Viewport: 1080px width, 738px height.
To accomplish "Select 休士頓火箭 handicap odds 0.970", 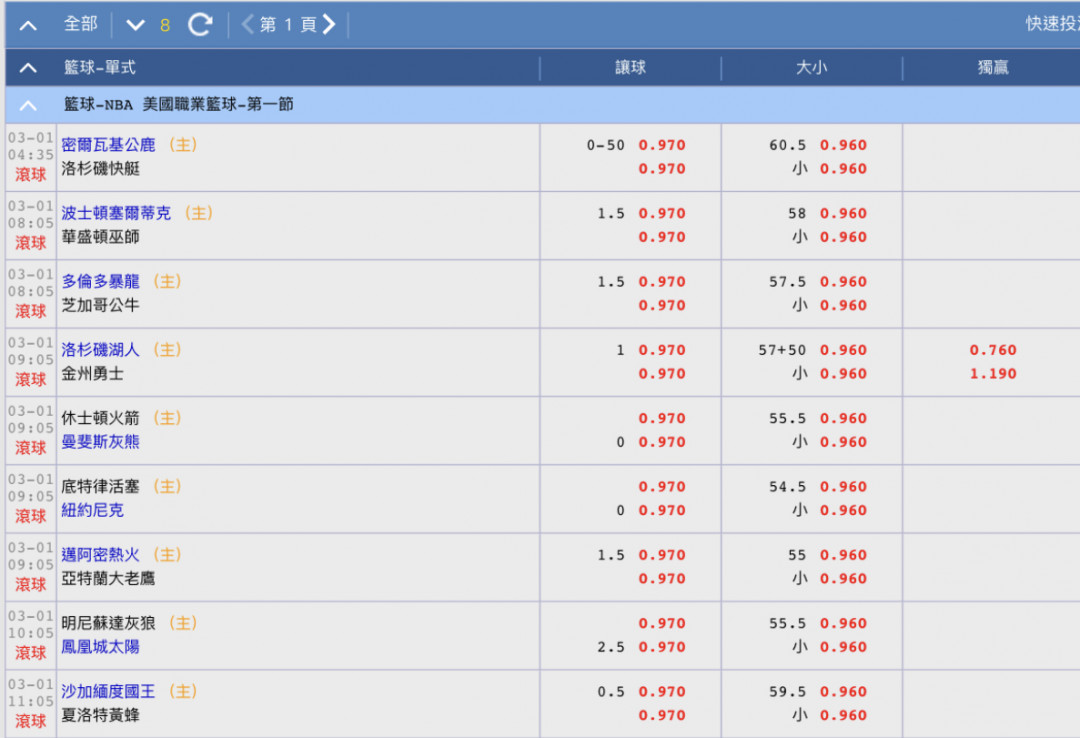I will (662, 418).
